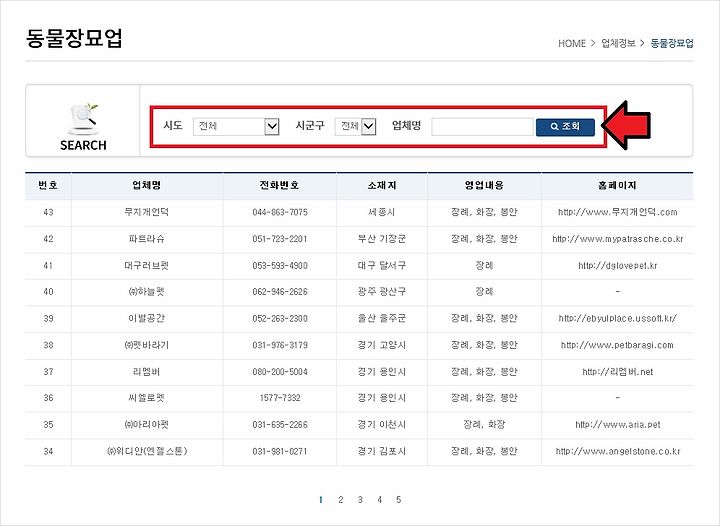
Task: Open 업체정보 breadcrumb link
Action: [x=618, y=43]
